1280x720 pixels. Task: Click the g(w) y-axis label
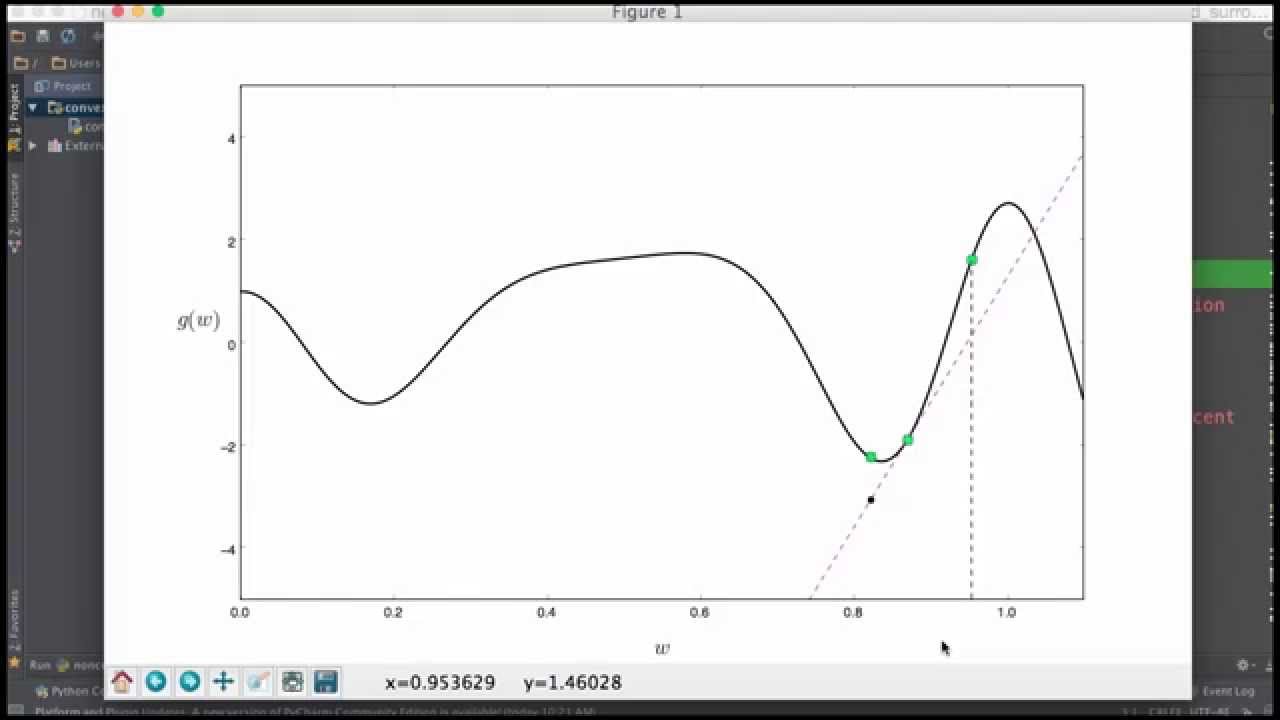198,320
